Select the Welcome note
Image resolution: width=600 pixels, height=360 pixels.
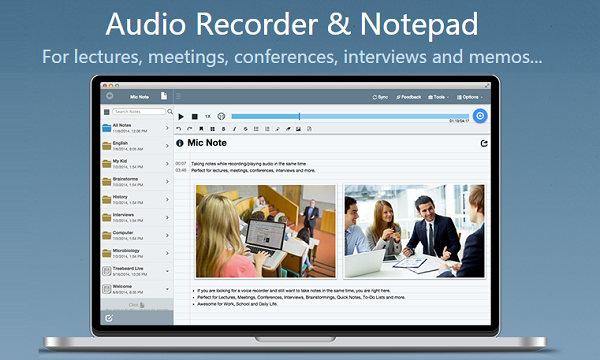137,289
